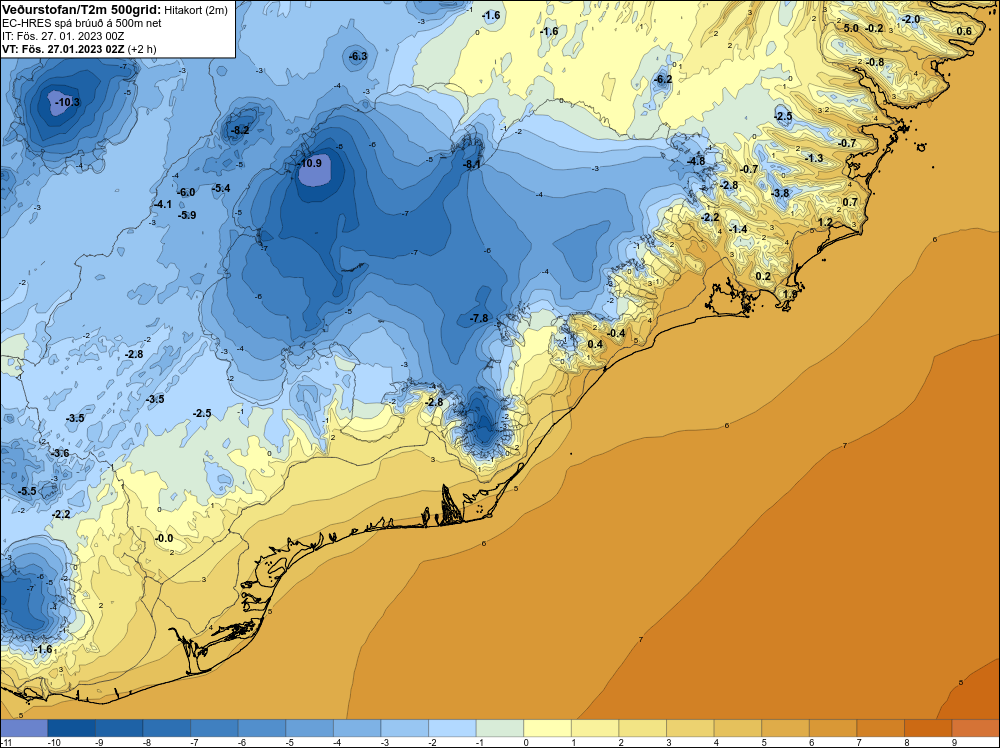
Task: Select the -0.0 temperature reading
Action: (x=164, y=539)
